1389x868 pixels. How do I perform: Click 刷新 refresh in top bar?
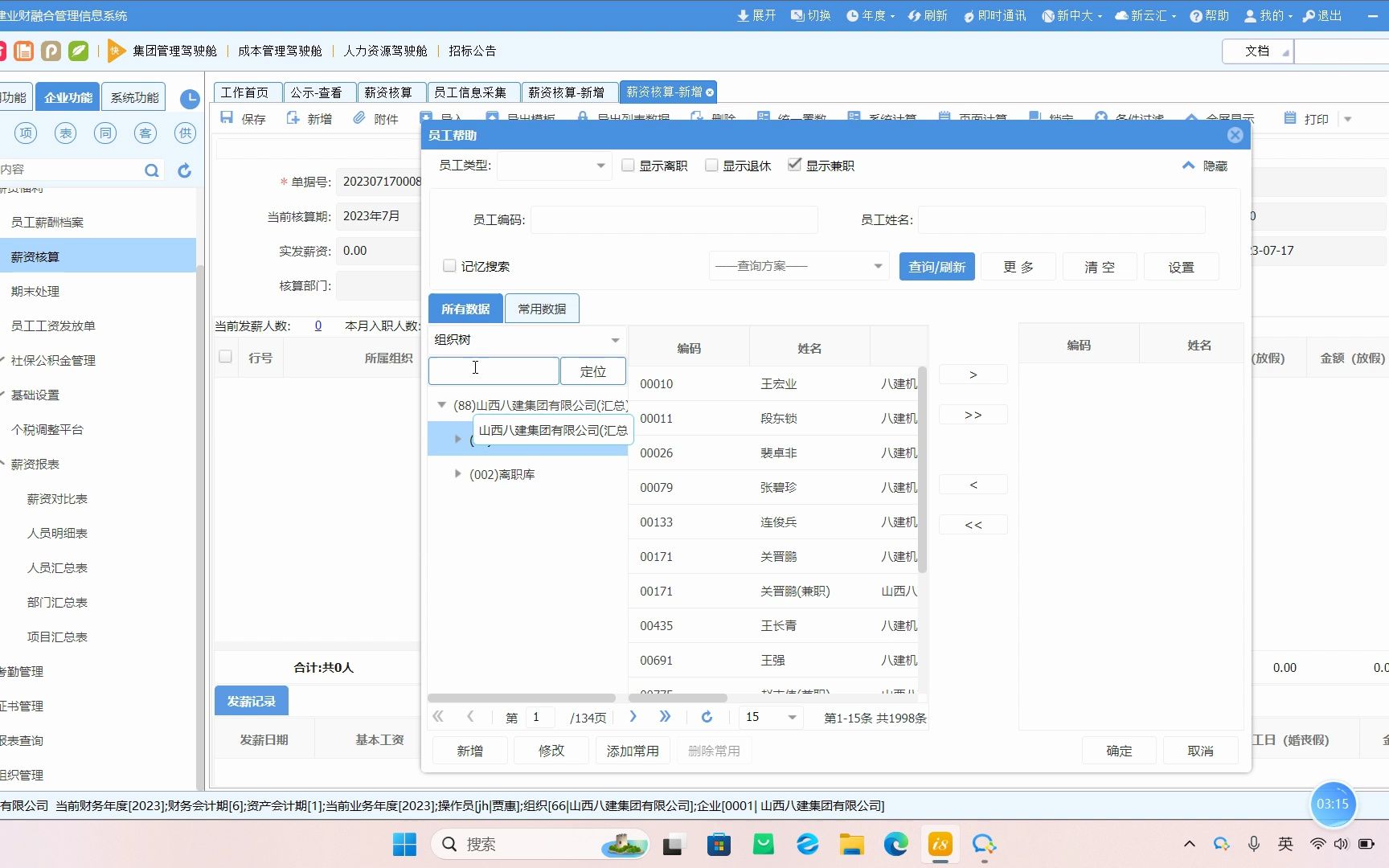(x=928, y=15)
